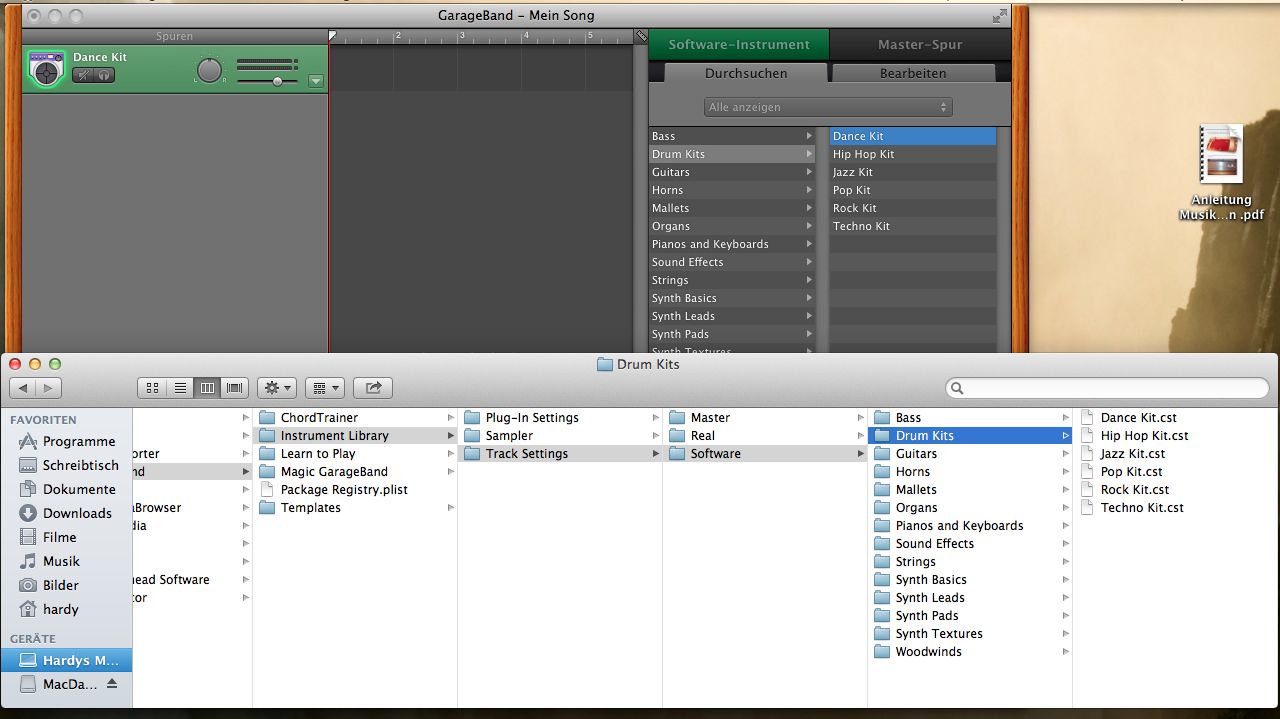Open the Dance Kit track automation triangle

(x=316, y=82)
